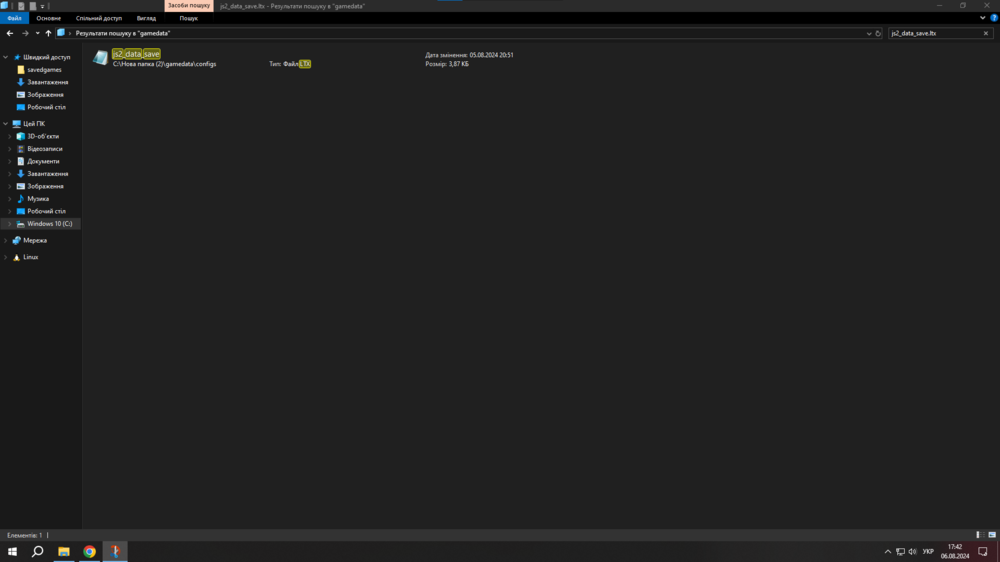The height and width of the screenshot is (562, 1000).
Task: Expand the 3D-об'єкти folder
Action: coord(10,137)
